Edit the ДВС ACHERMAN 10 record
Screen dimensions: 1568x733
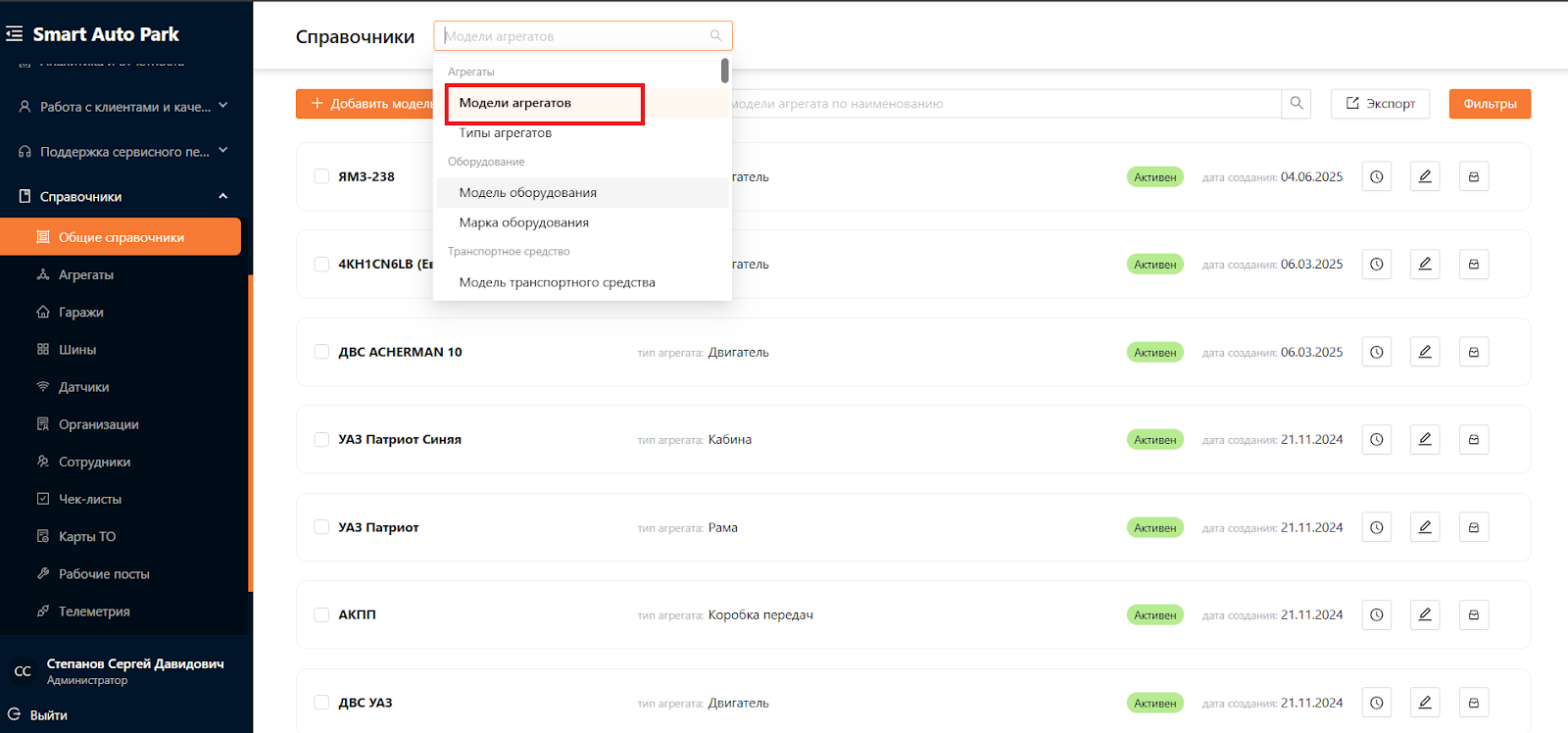point(1425,352)
